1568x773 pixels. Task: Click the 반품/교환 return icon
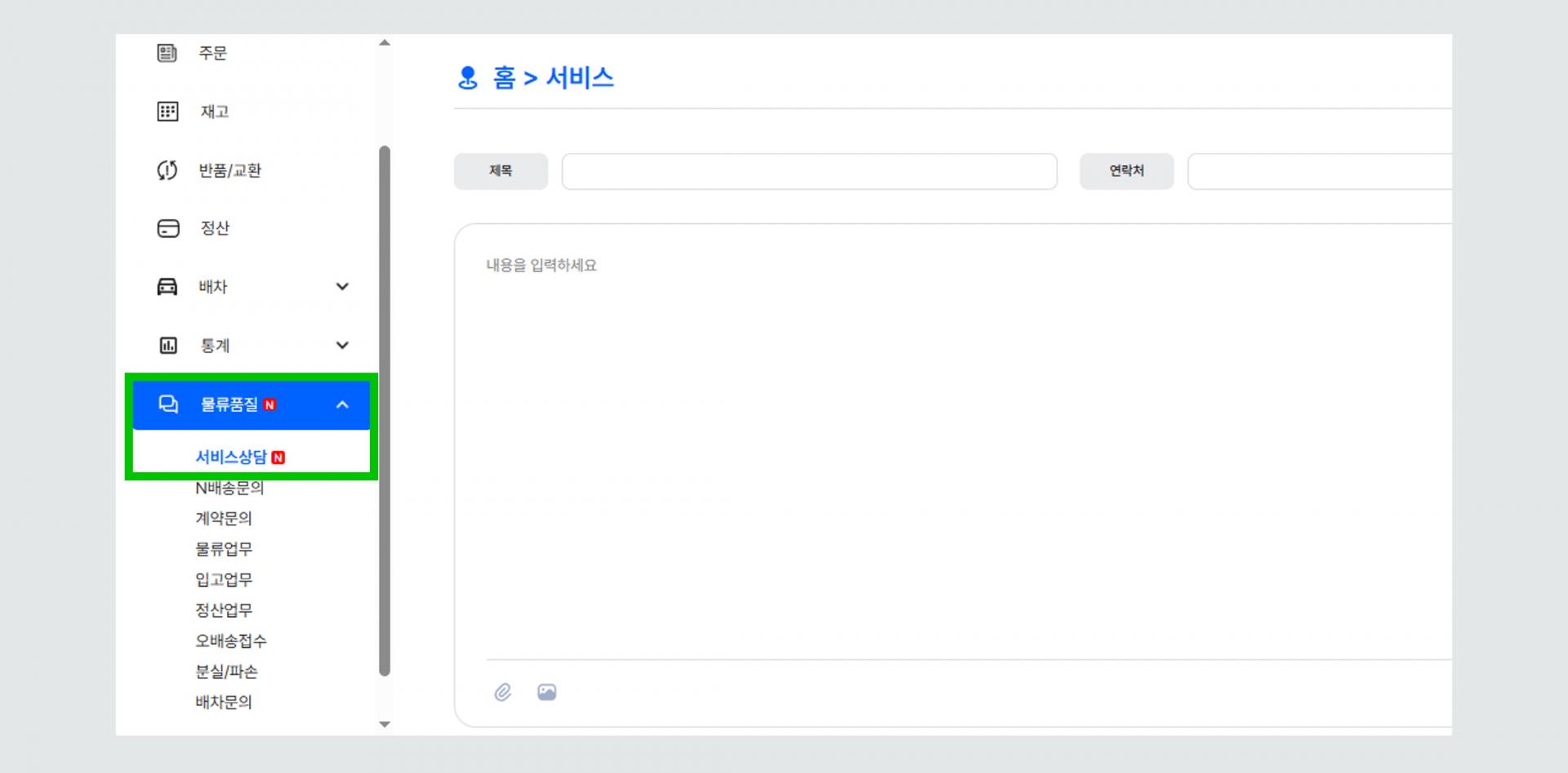[x=167, y=170]
